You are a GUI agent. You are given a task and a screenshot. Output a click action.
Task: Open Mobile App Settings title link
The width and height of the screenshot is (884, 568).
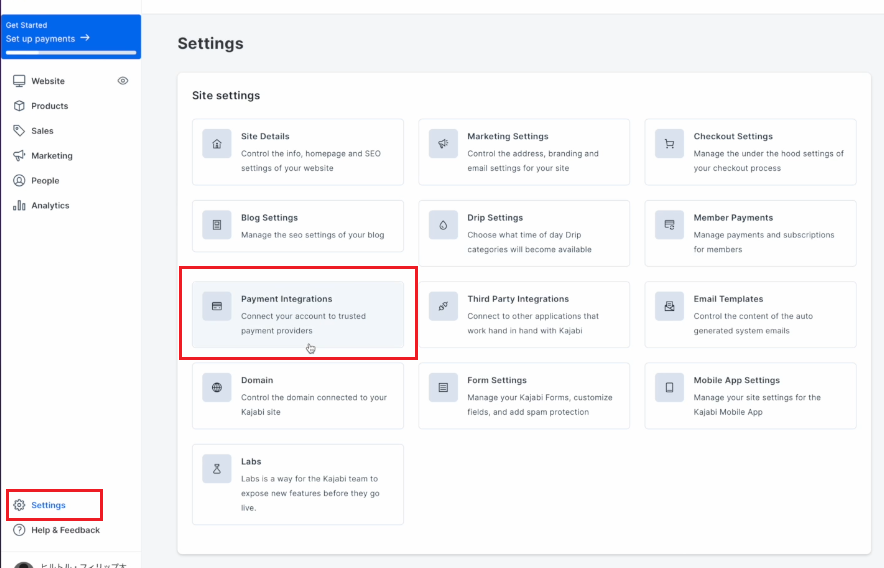[736, 380]
